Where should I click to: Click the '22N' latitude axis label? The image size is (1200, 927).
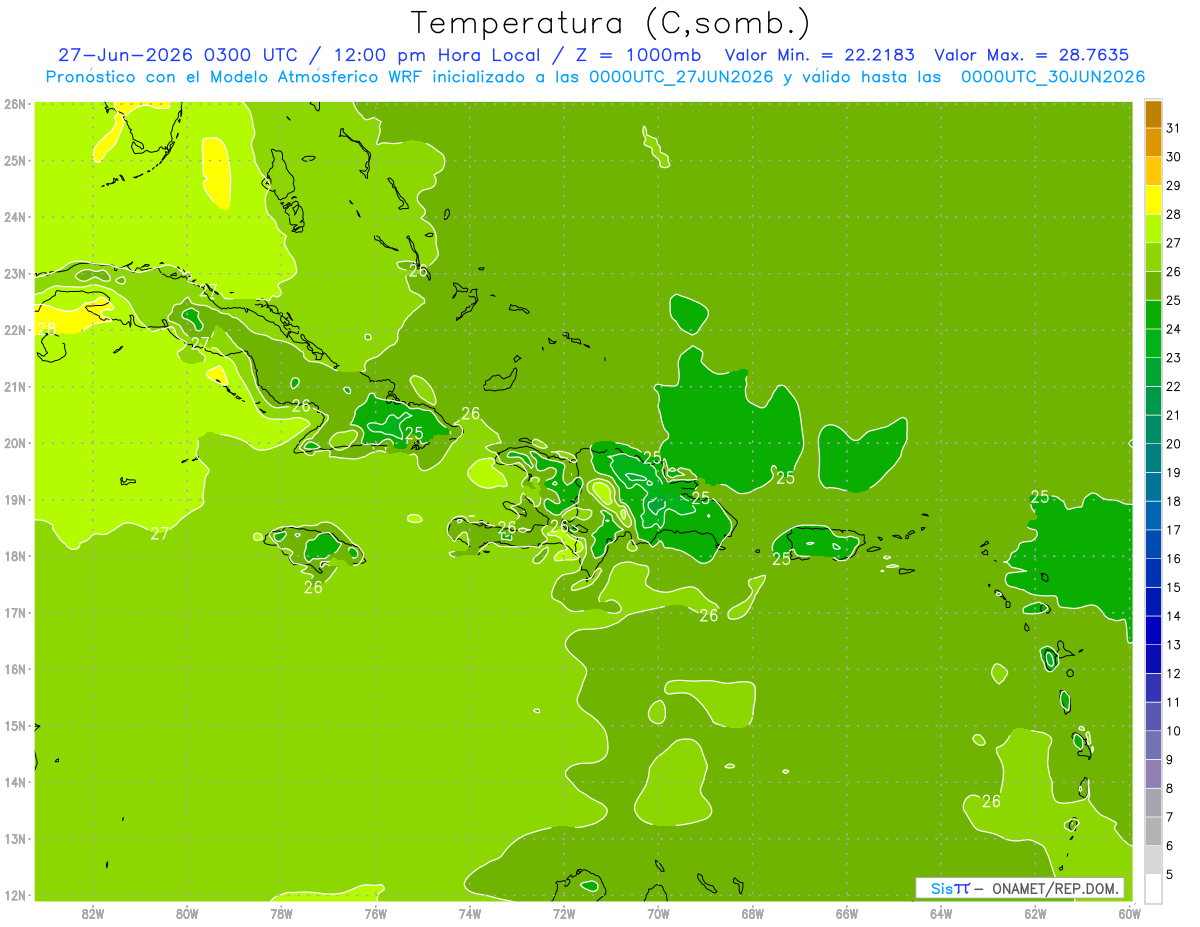(14, 330)
